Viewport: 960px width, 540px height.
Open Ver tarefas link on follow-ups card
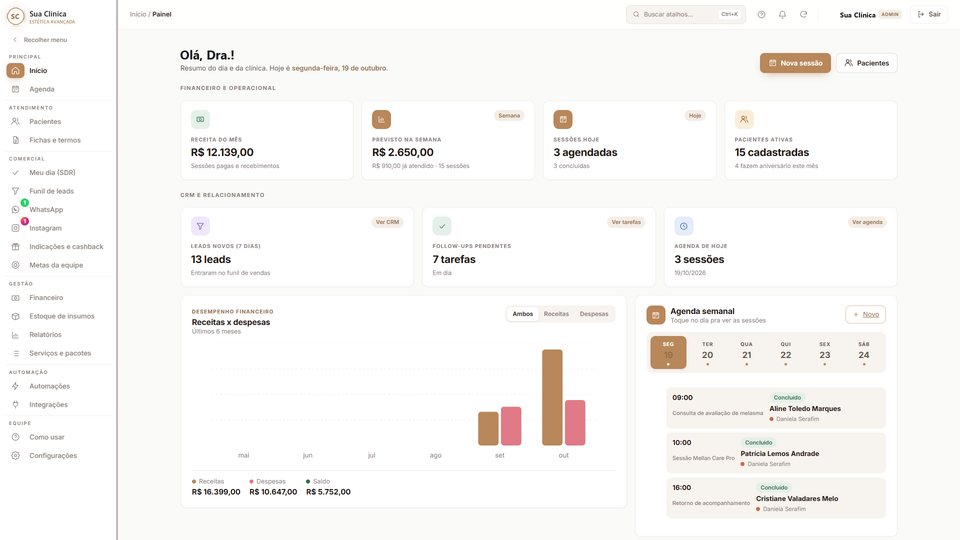(x=626, y=222)
